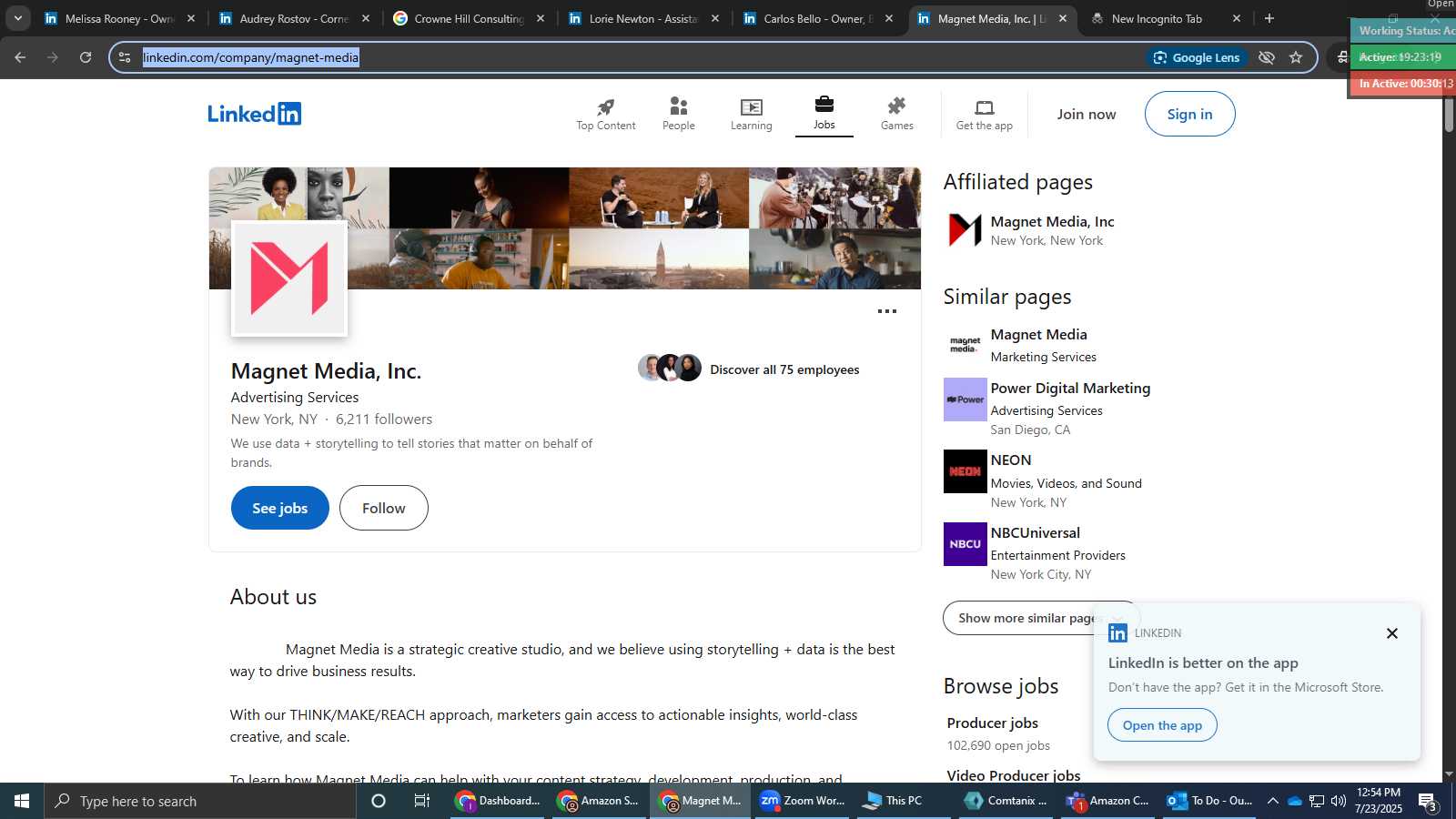1456x819 pixels.
Task: Open the Windows Start menu
Action: 22,801
